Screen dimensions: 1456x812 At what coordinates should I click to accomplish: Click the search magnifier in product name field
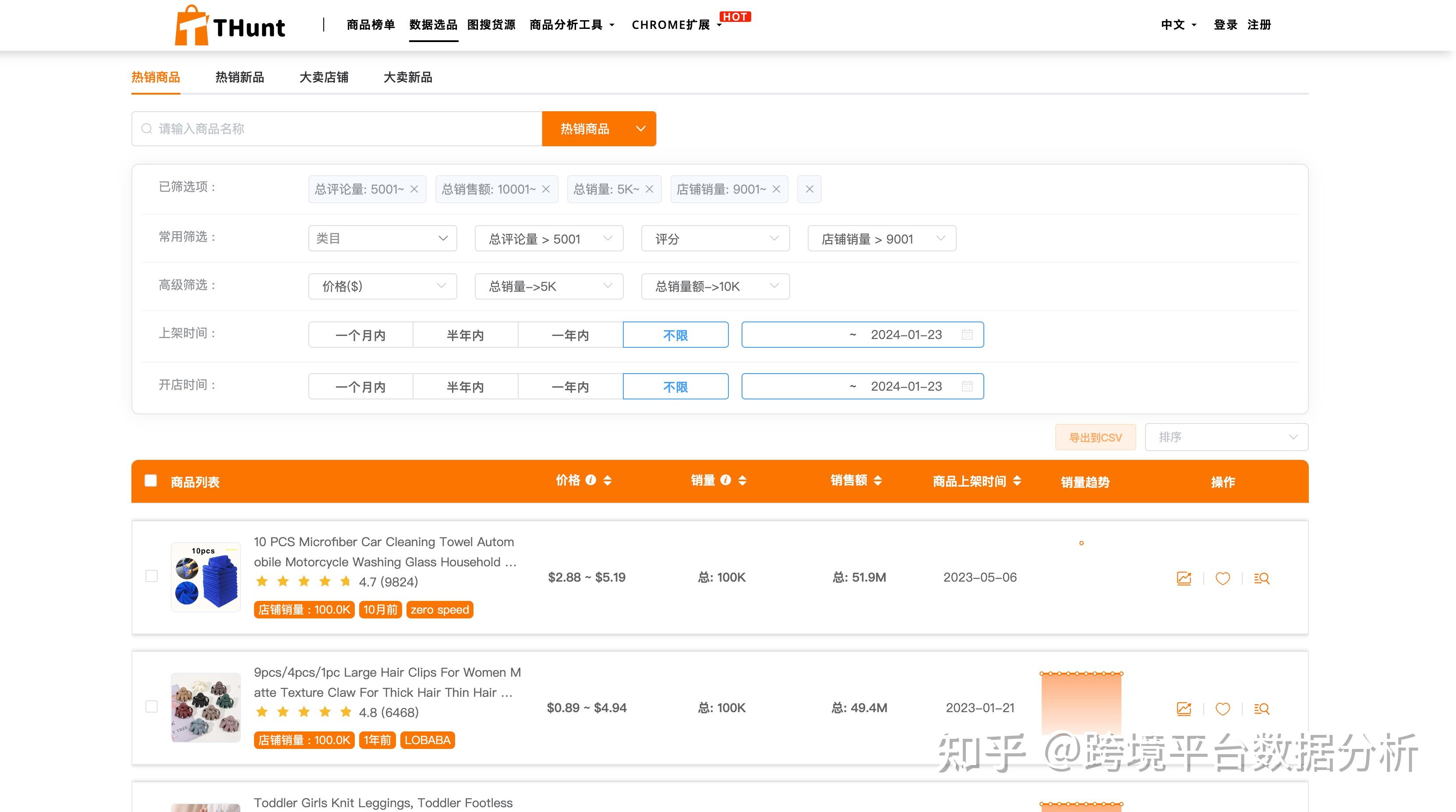(x=147, y=128)
